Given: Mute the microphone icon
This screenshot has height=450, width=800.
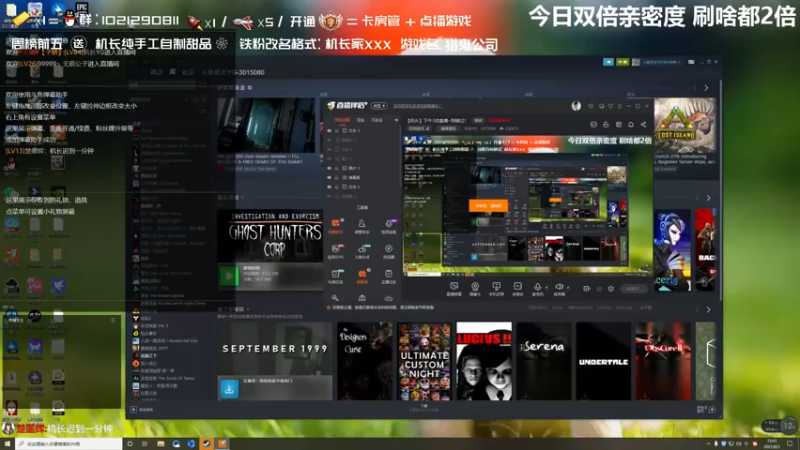Looking at the screenshot, I should point(537,288).
